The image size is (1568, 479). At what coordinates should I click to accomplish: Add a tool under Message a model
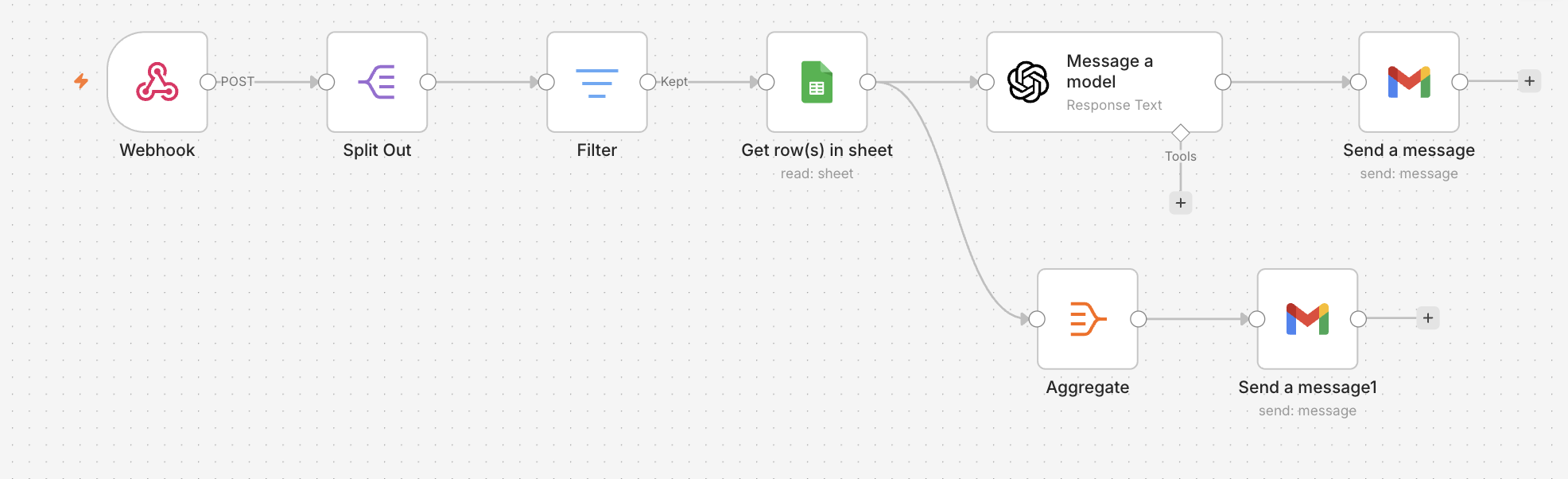[x=1181, y=203]
